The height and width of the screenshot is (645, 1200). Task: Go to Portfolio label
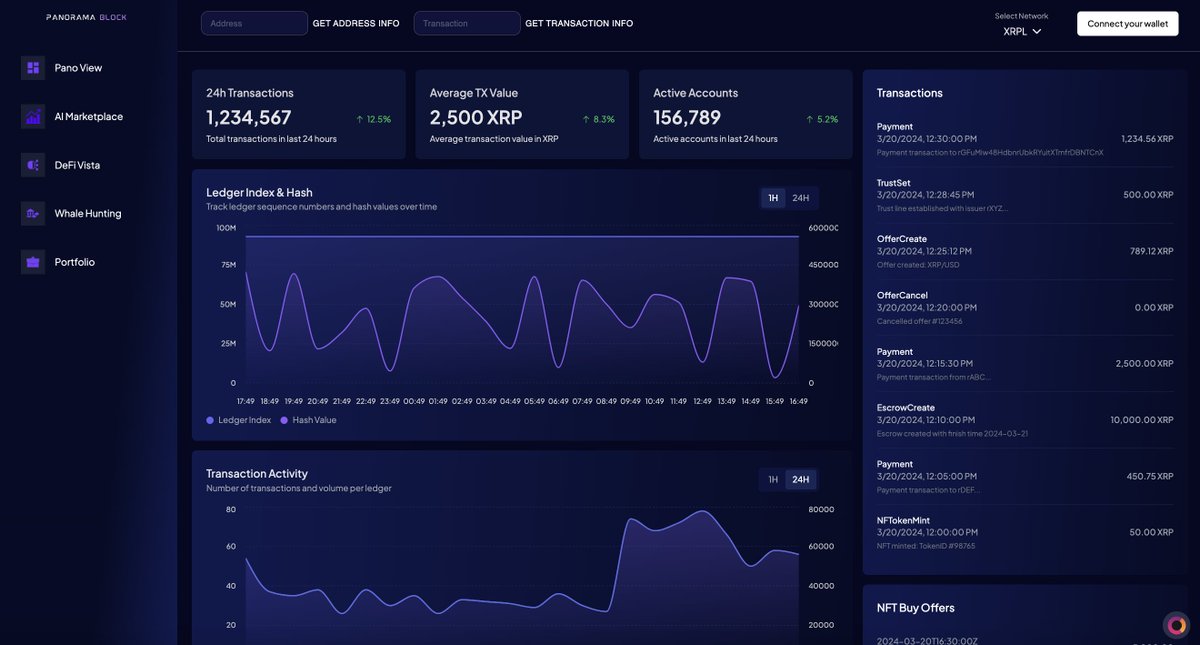tap(75, 262)
